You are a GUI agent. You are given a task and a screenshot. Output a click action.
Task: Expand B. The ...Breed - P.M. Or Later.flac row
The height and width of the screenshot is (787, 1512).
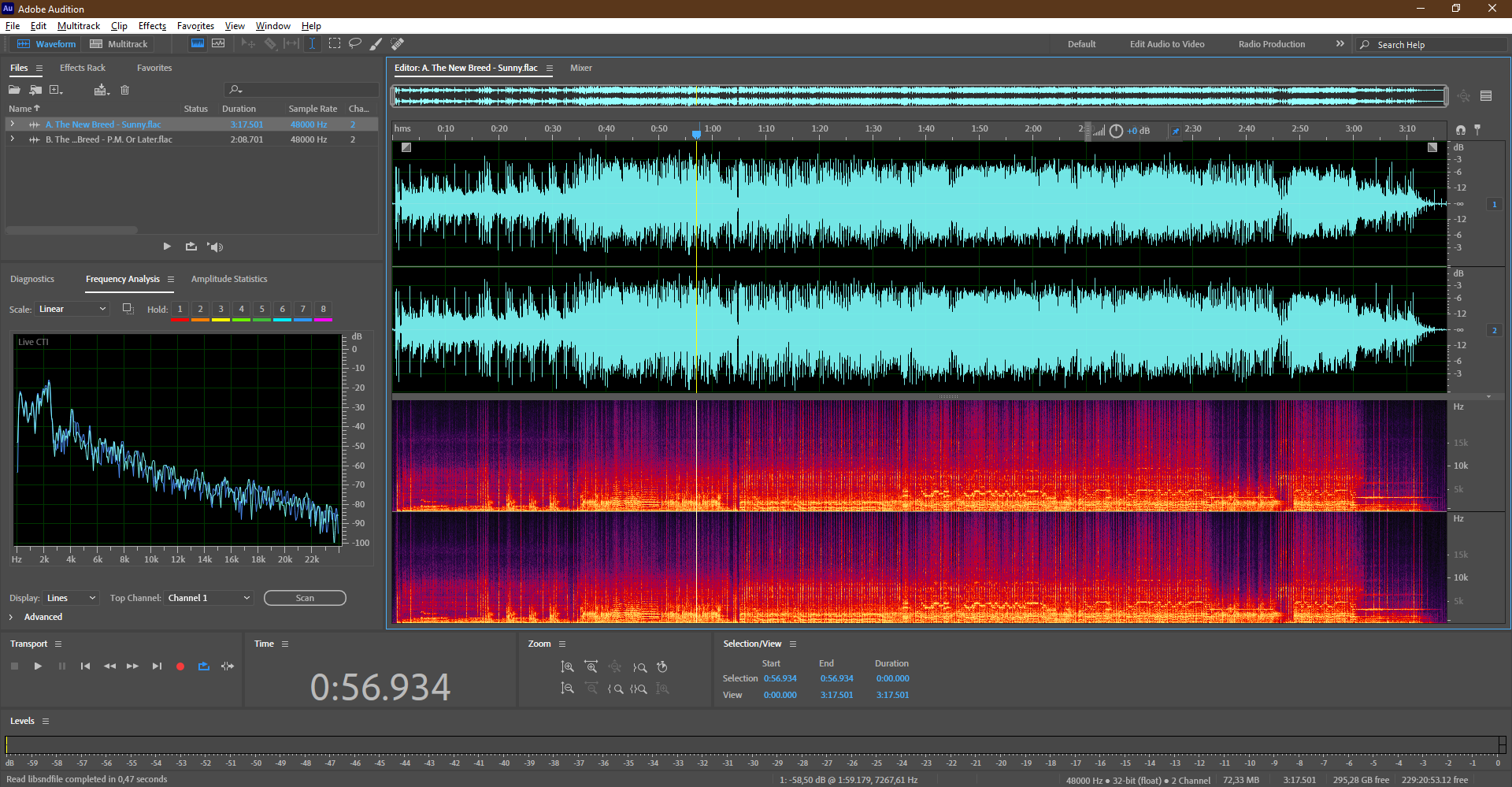coord(12,139)
